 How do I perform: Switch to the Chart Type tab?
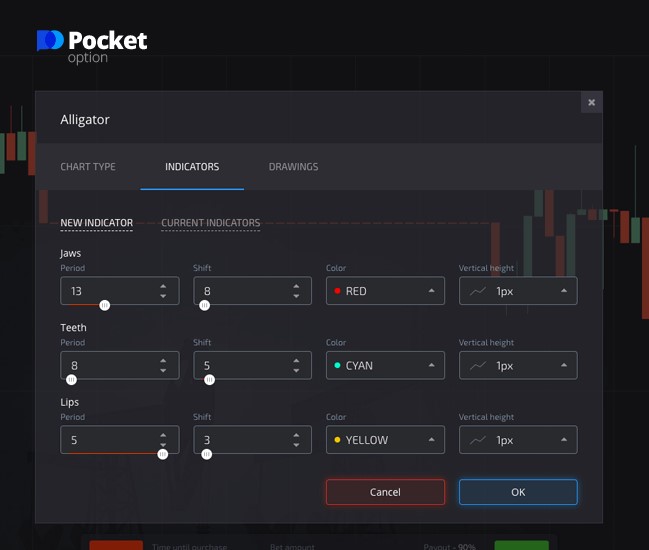pos(88,167)
